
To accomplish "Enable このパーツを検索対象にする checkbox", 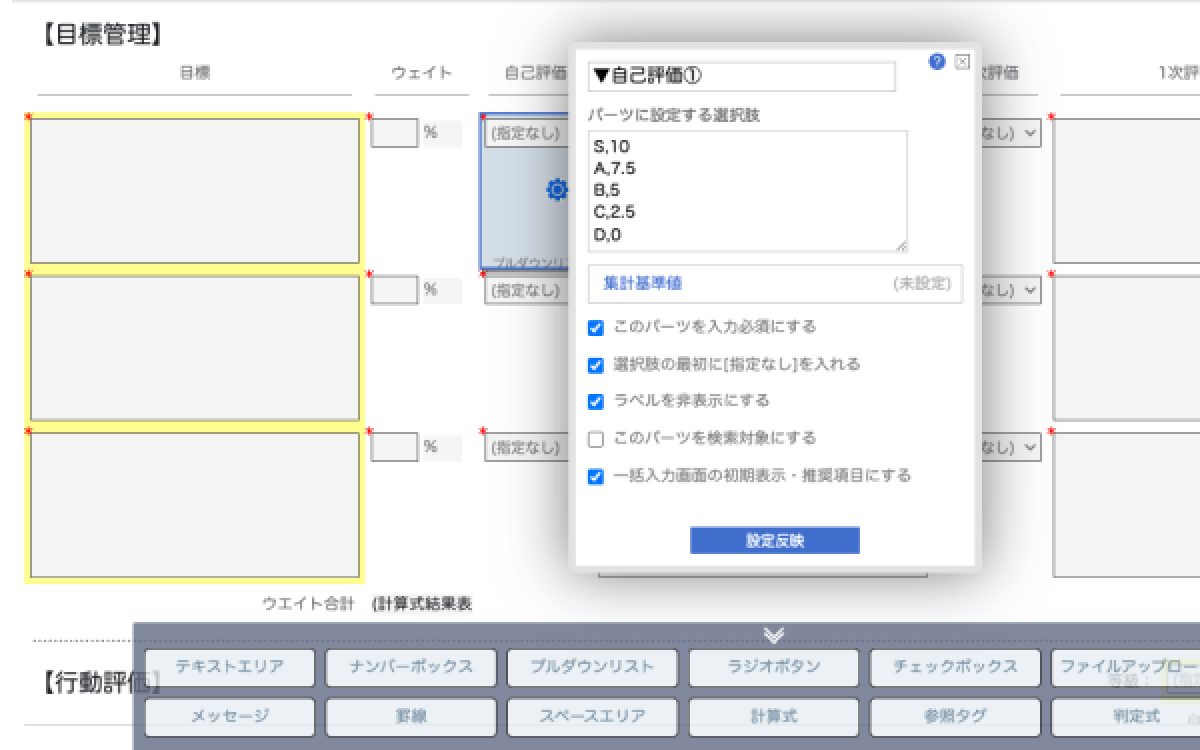I will (x=596, y=439).
